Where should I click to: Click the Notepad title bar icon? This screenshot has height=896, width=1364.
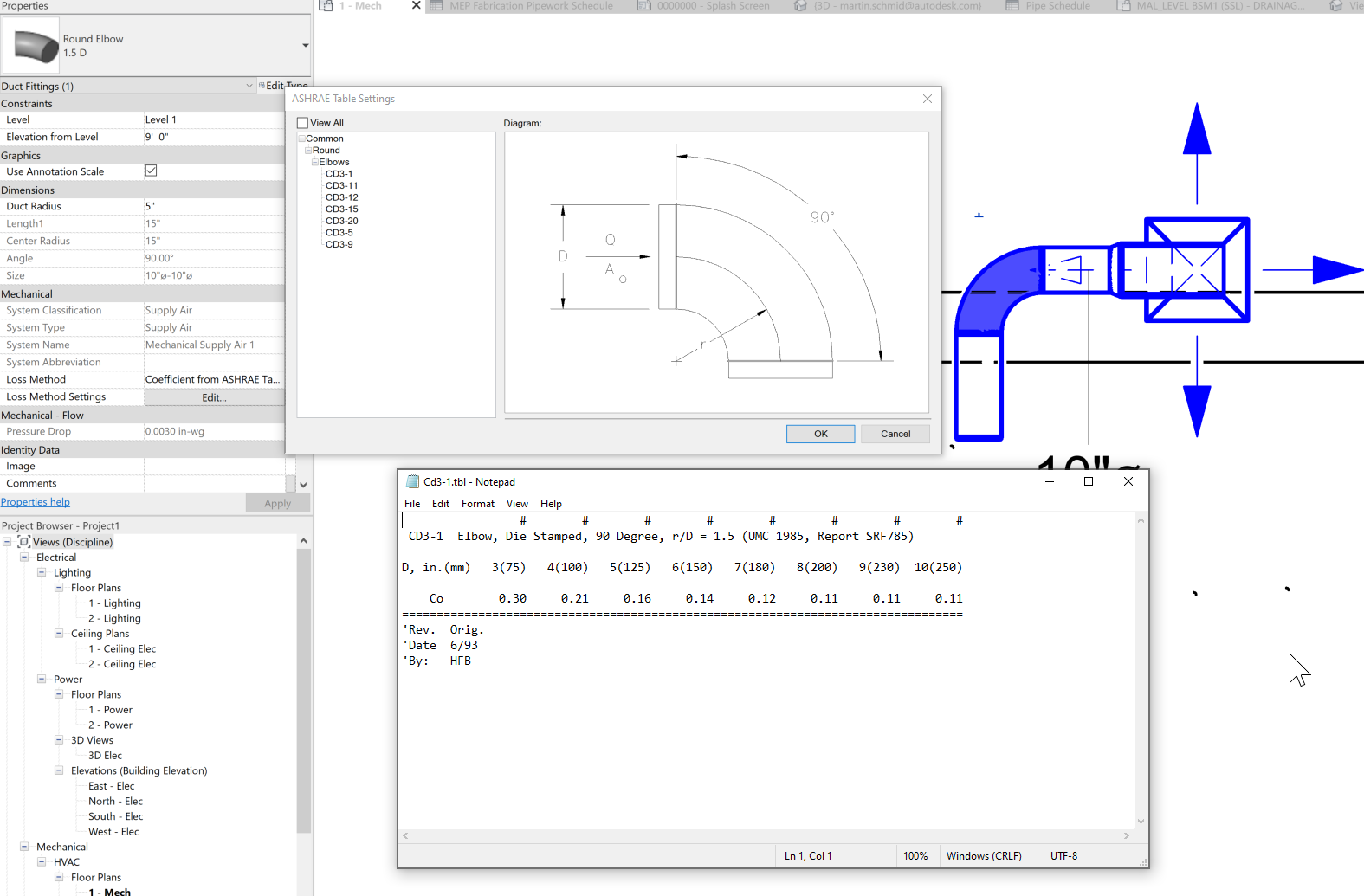coord(413,481)
